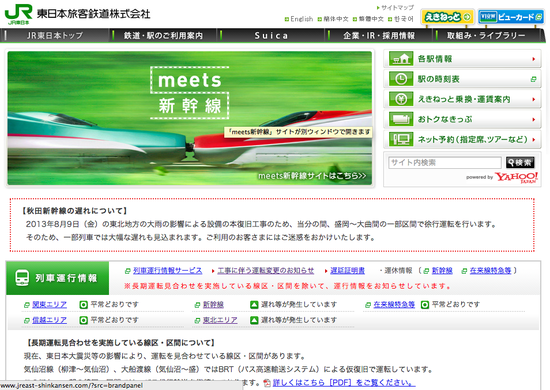This screenshot has width=550, height=390.
Task: Open the meets新幹線サイトはこちら link
Action: pyautogui.click(x=312, y=176)
